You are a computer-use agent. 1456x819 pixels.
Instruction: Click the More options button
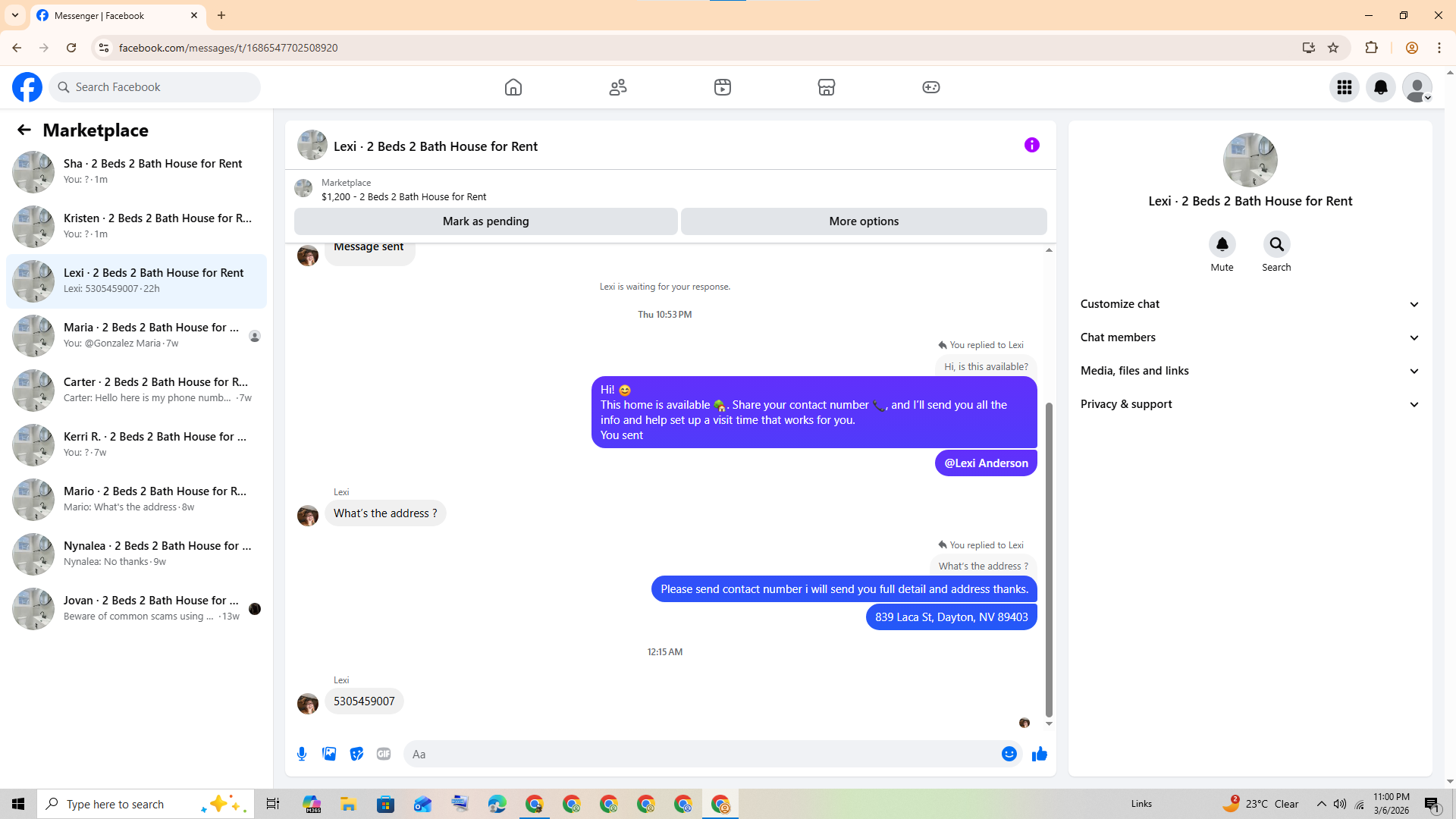(864, 221)
